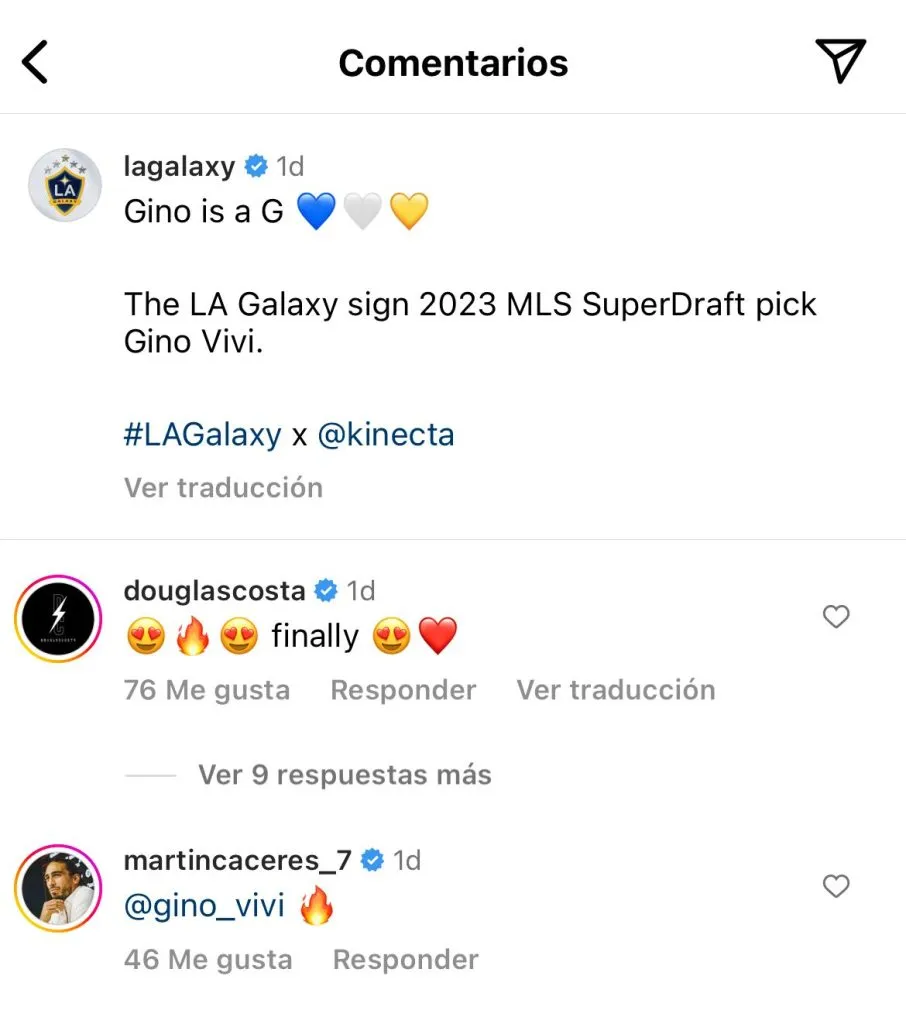
Task: Reply to douglascosta's comment
Action: 403,690
